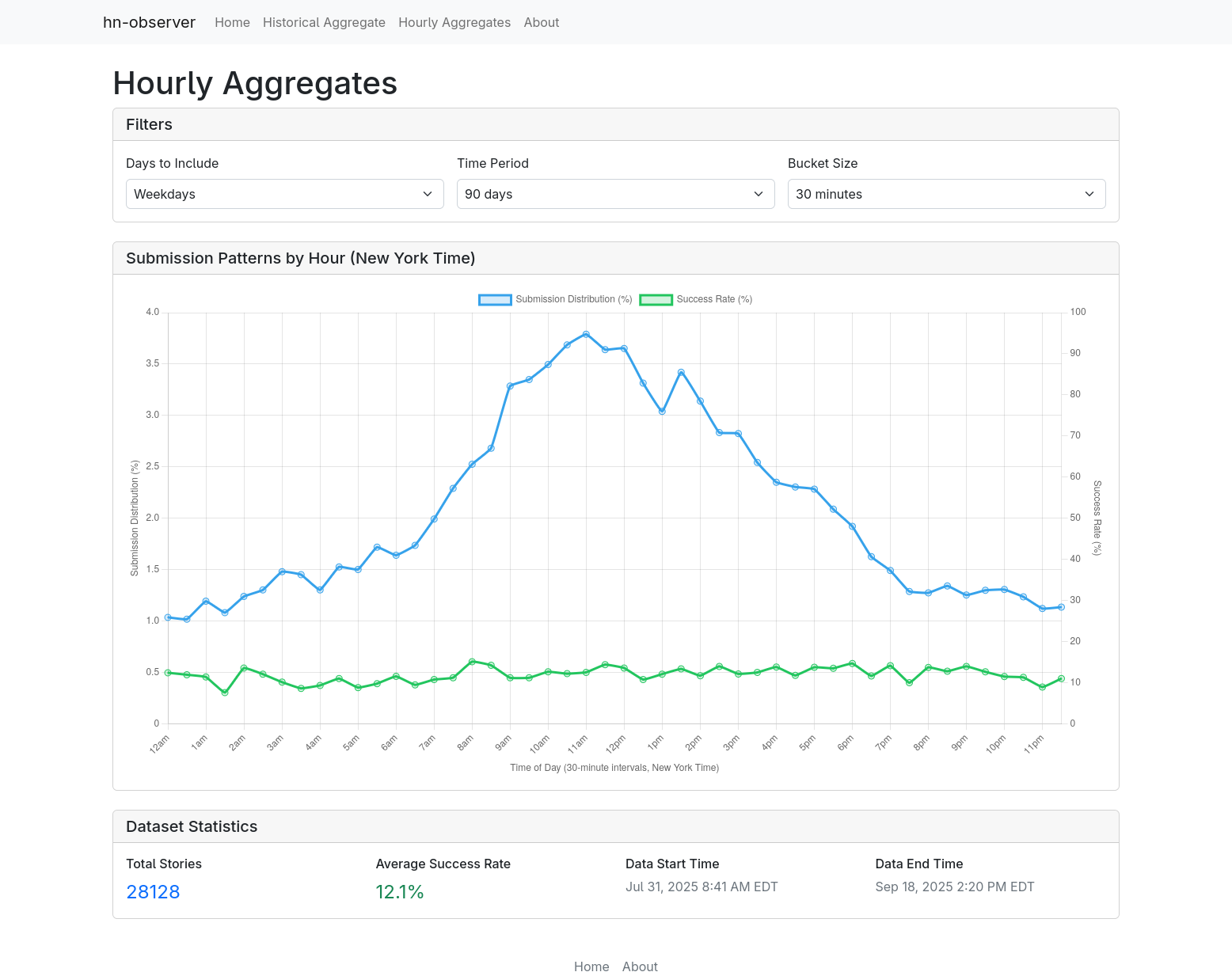The image size is (1232, 972).
Task: Open the Time Period dropdown
Action: pos(615,194)
